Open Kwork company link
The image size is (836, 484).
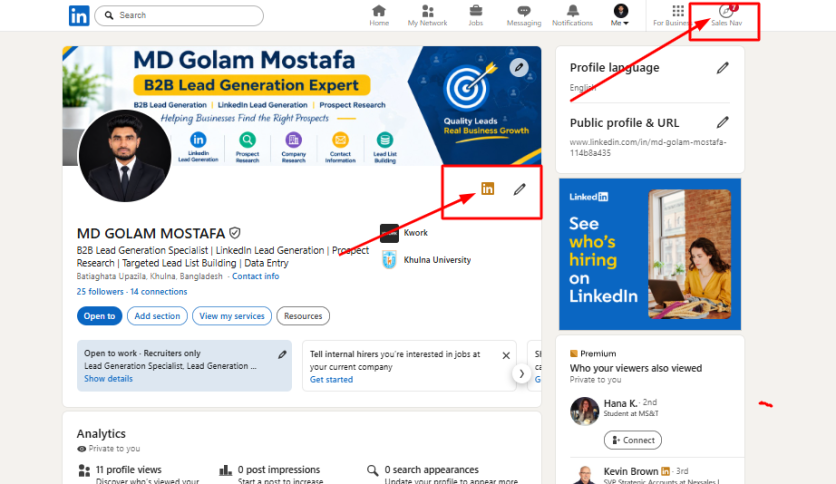(x=415, y=233)
